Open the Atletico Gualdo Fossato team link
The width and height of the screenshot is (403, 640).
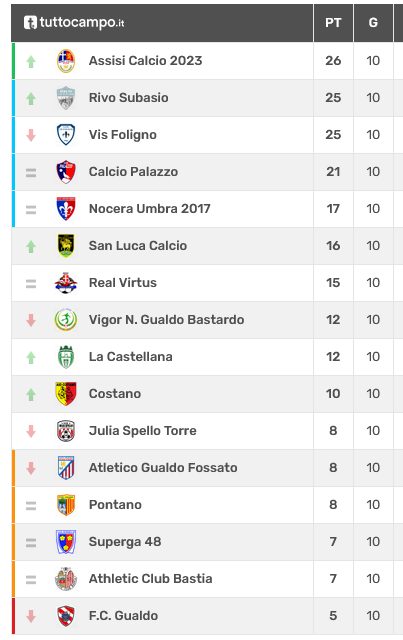coord(163,467)
